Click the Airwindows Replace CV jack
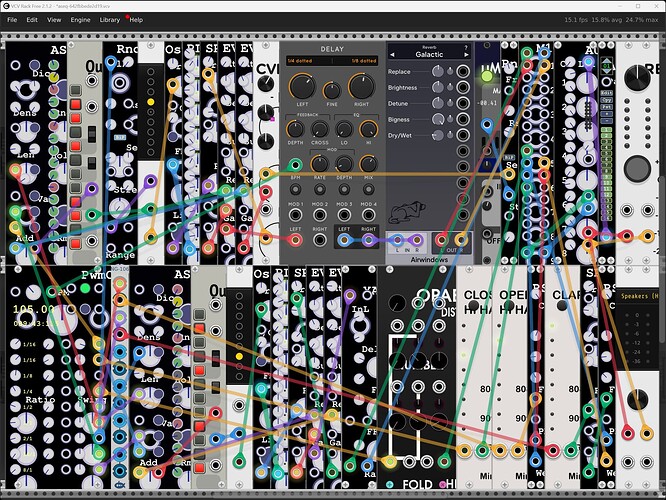666x500 pixels. [463, 71]
